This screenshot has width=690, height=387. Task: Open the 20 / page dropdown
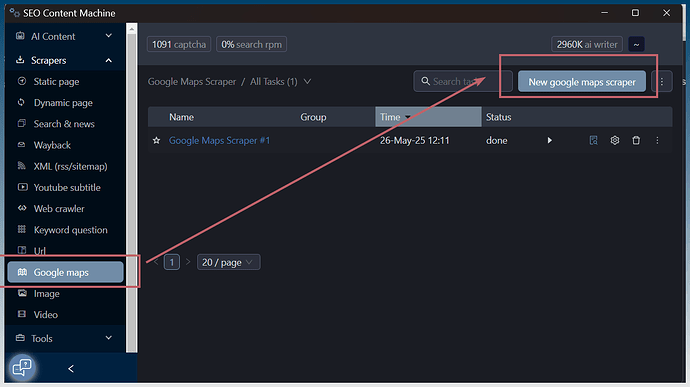pyautogui.click(x=228, y=262)
